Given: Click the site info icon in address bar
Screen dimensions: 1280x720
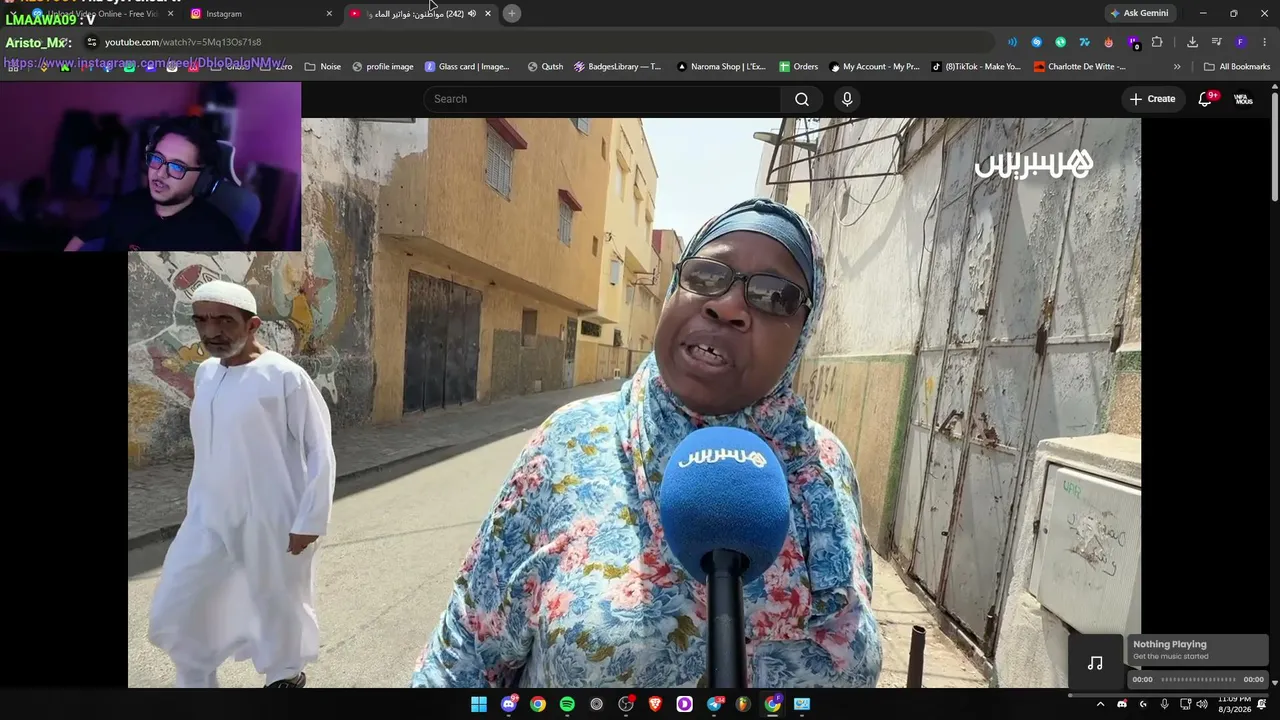Looking at the screenshot, I should pyautogui.click(x=92, y=42).
